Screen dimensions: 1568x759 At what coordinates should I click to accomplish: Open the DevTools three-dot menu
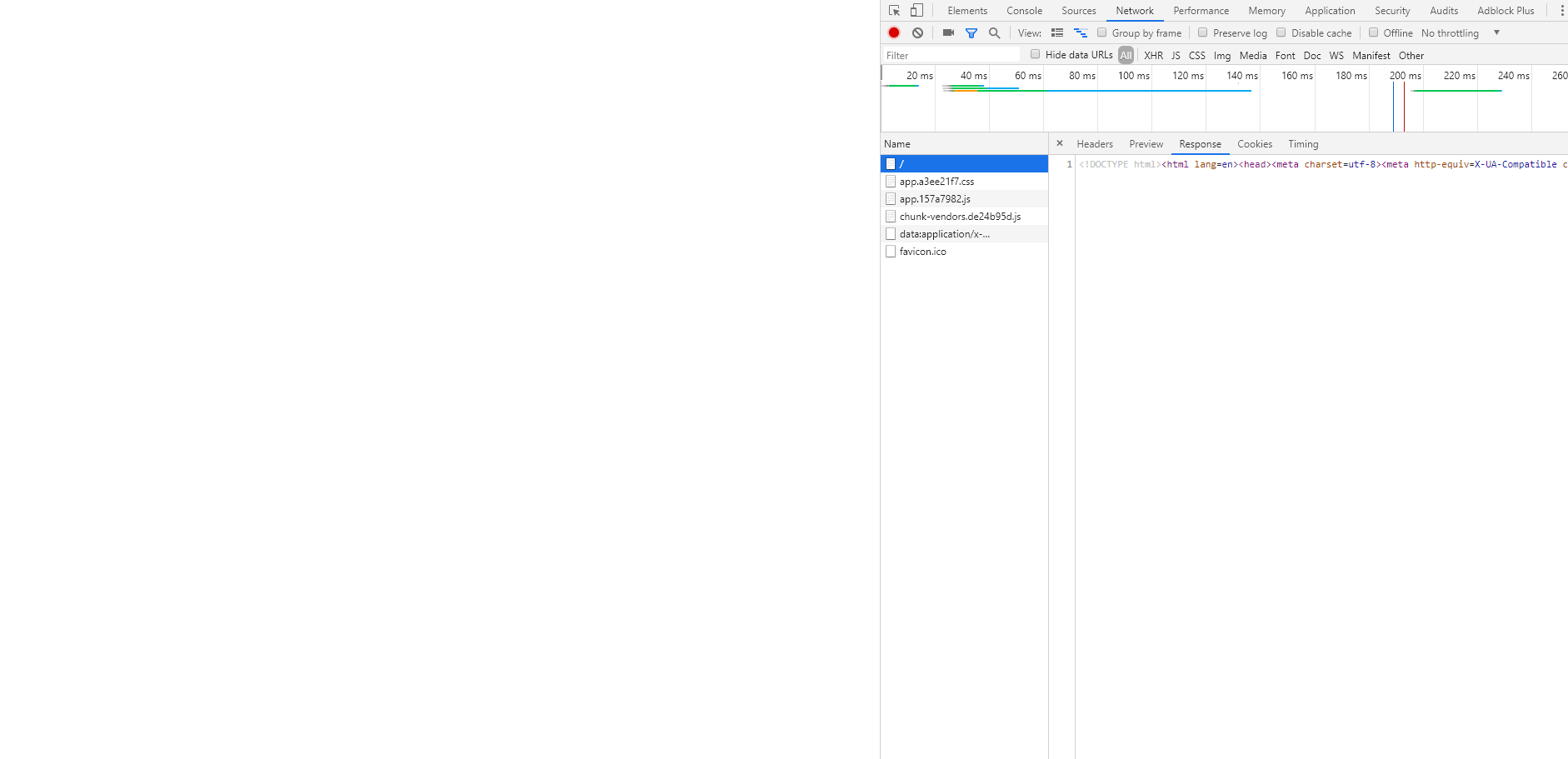[1561, 11]
